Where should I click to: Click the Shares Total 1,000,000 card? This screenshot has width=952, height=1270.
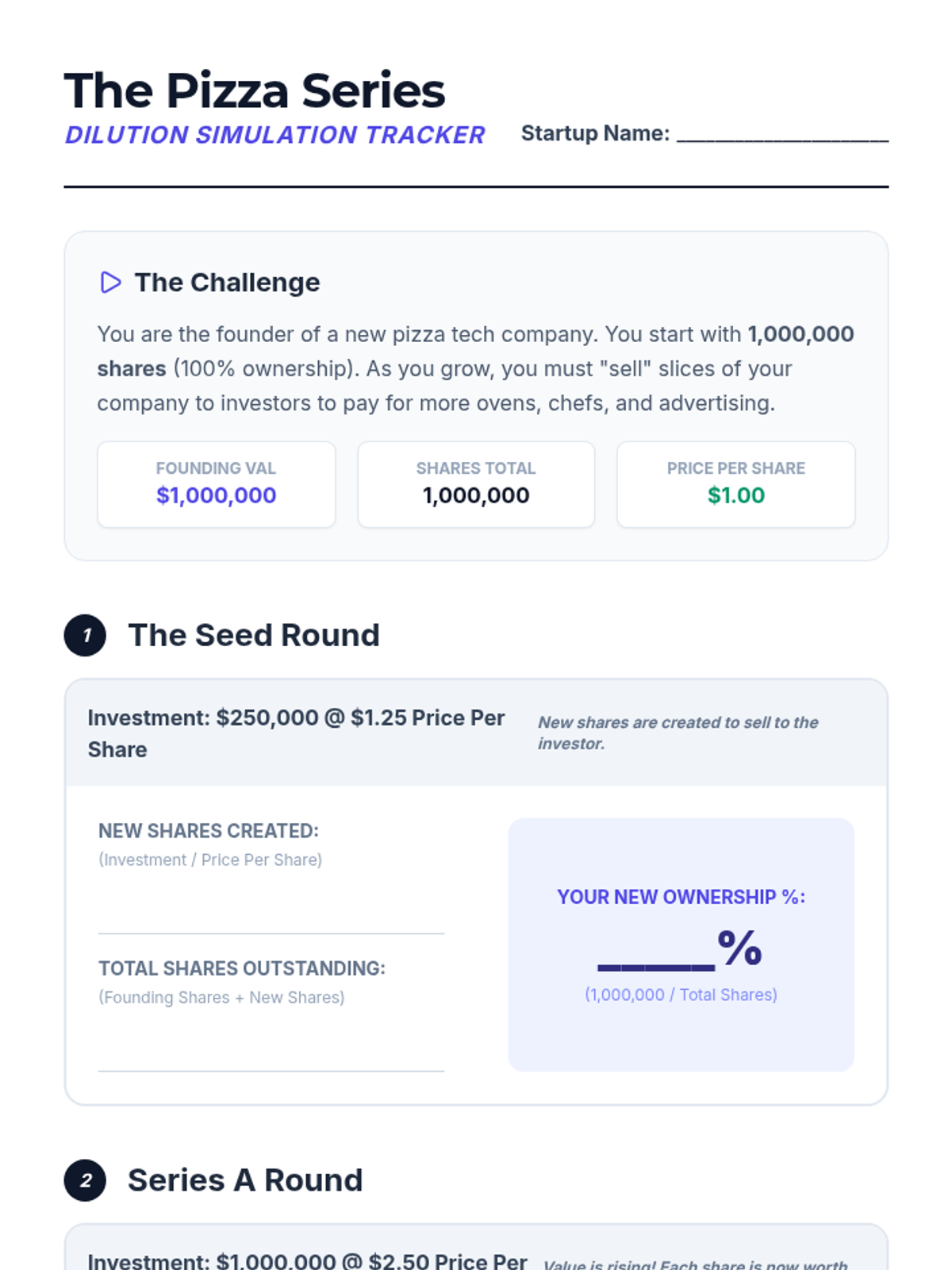pyautogui.click(x=476, y=484)
